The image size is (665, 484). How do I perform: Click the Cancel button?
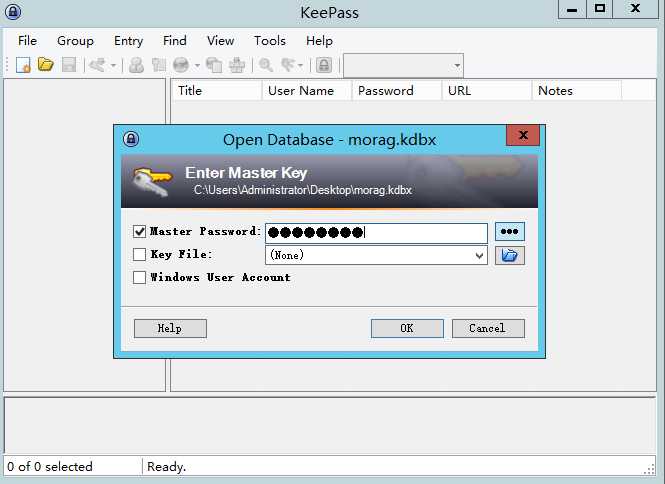pyautogui.click(x=488, y=328)
